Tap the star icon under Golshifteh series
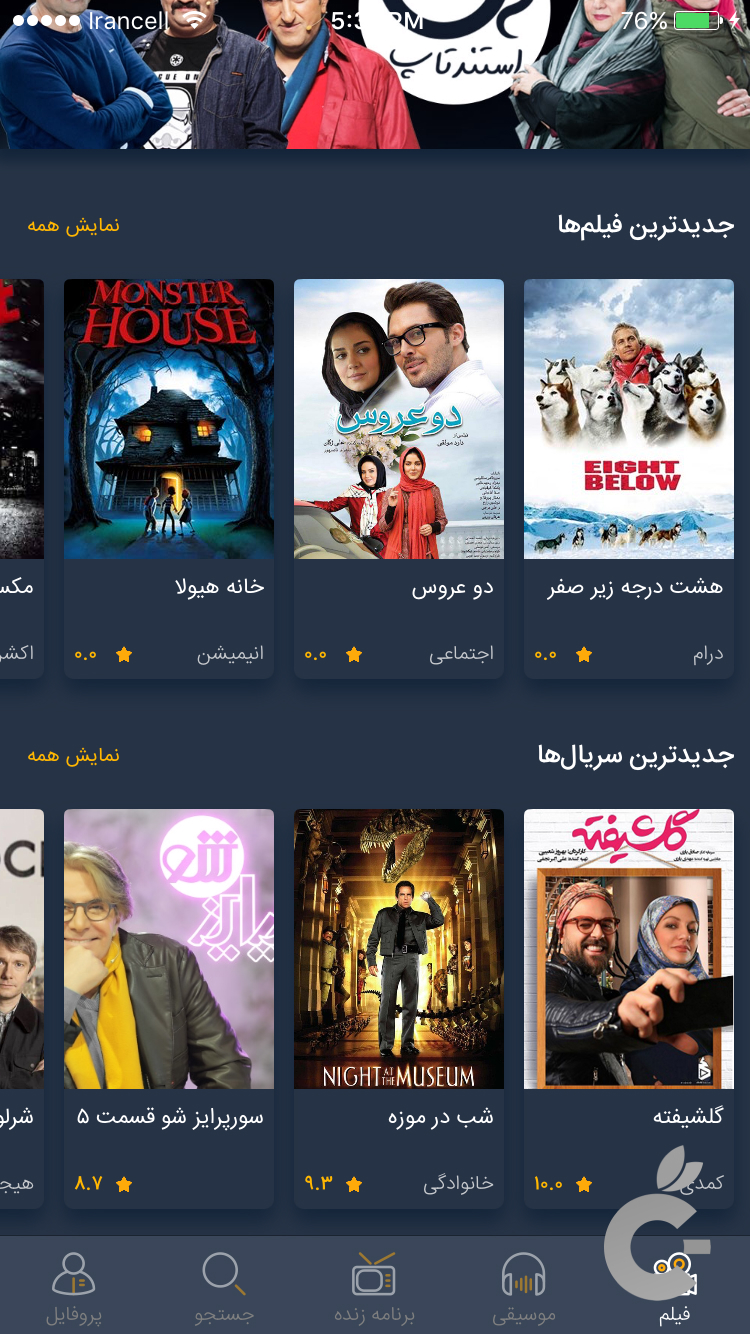 (584, 1184)
